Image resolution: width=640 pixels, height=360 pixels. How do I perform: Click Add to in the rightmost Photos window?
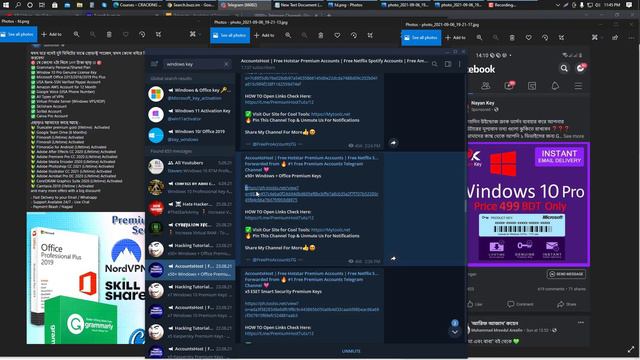(455, 38)
